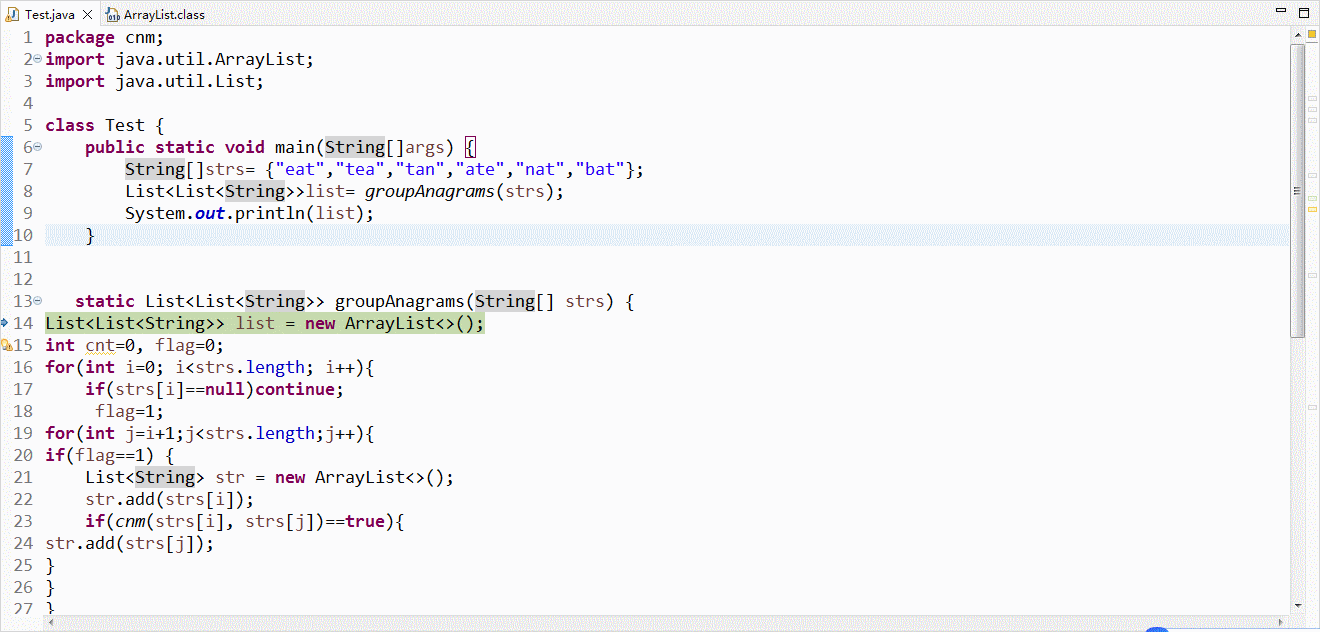The height and width of the screenshot is (632, 1320).
Task: Open the small dropdown triangle at the bottom right
Action: coord(1281,622)
